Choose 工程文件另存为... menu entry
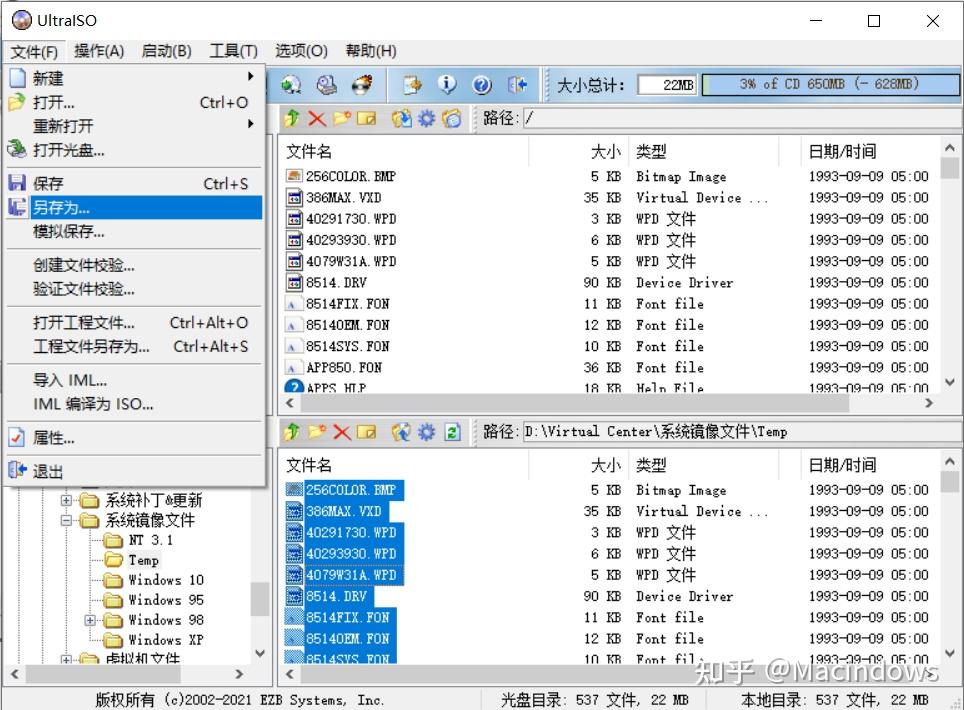Image resolution: width=964 pixels, height=710 pixels. tap(135, 347)
